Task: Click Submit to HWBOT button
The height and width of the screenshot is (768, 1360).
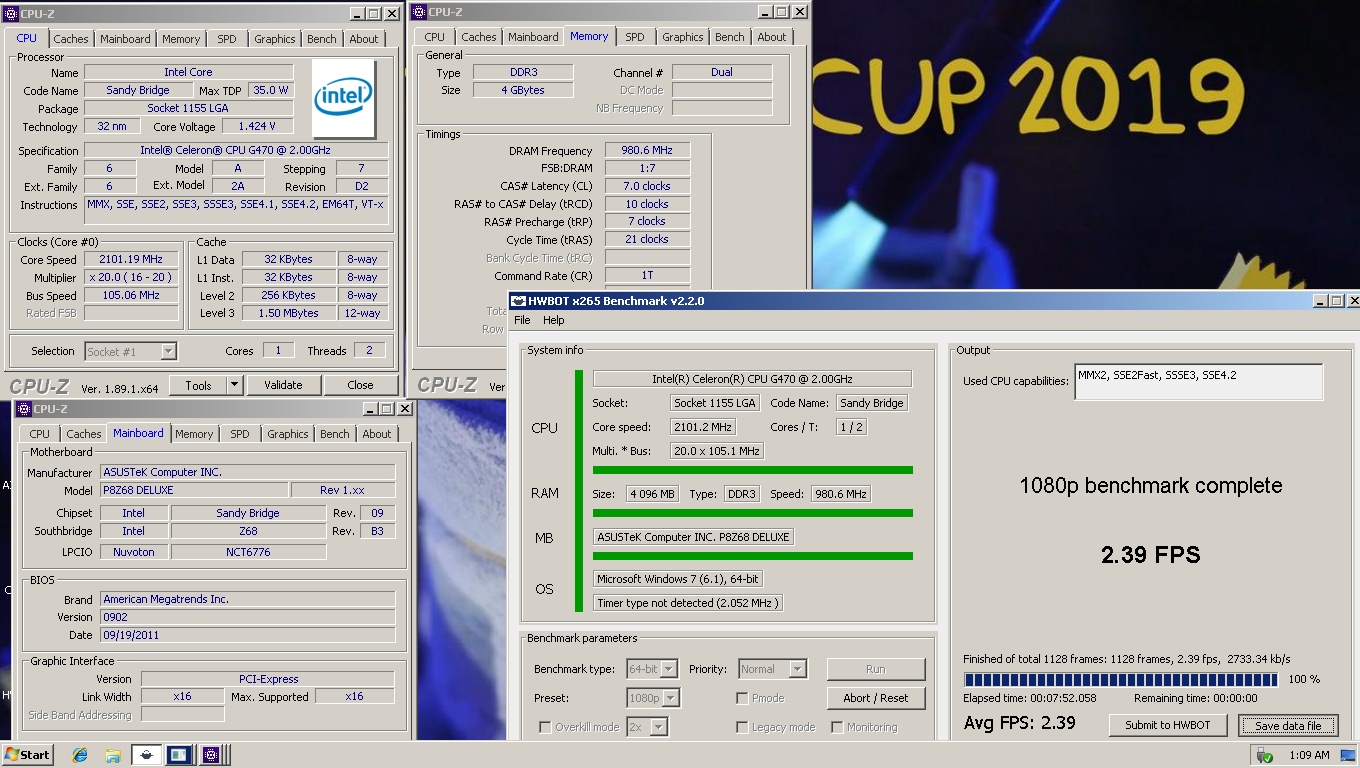Action: [x=1168, y=725]
